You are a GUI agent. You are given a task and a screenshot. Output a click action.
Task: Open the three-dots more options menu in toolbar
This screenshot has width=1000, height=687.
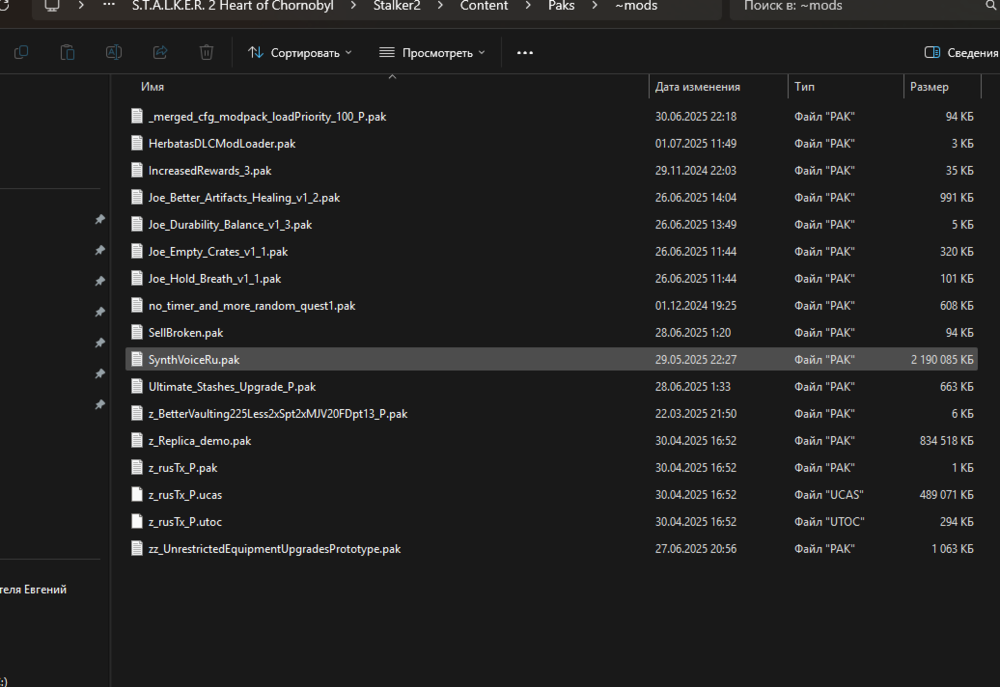[x=525, y=52]
